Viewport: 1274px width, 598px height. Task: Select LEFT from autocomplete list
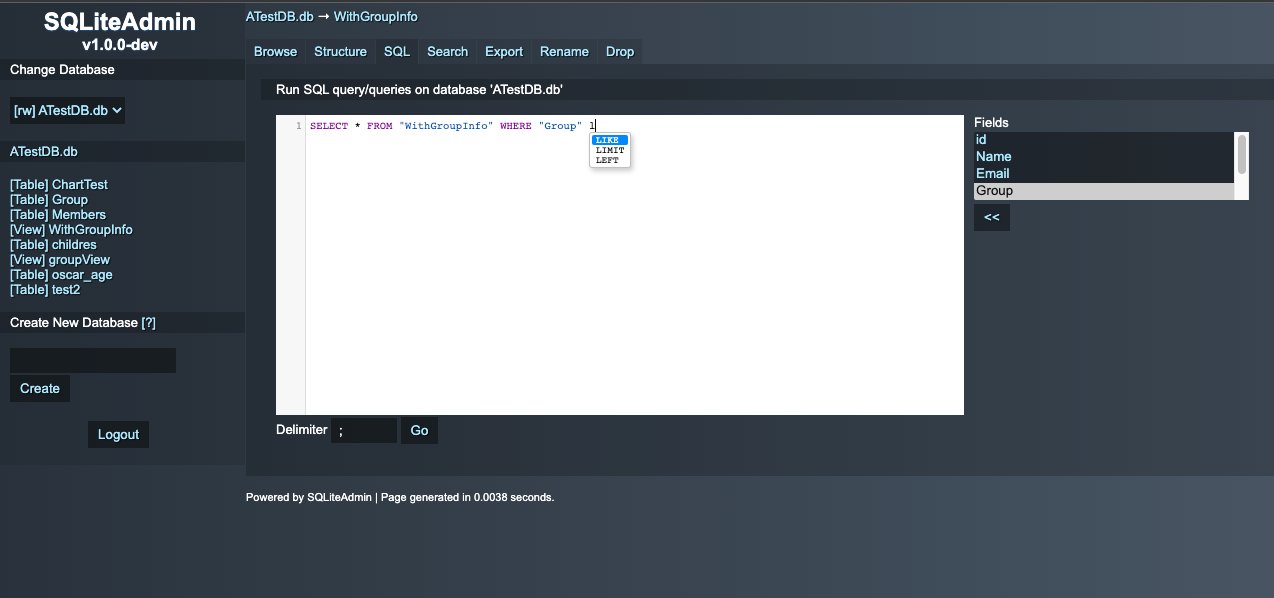[607, 160]
